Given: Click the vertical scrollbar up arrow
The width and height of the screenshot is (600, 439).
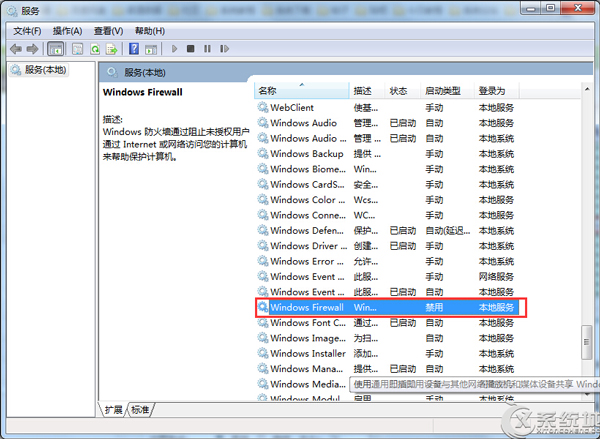Looking at the screenshot, I should point(587,89).
